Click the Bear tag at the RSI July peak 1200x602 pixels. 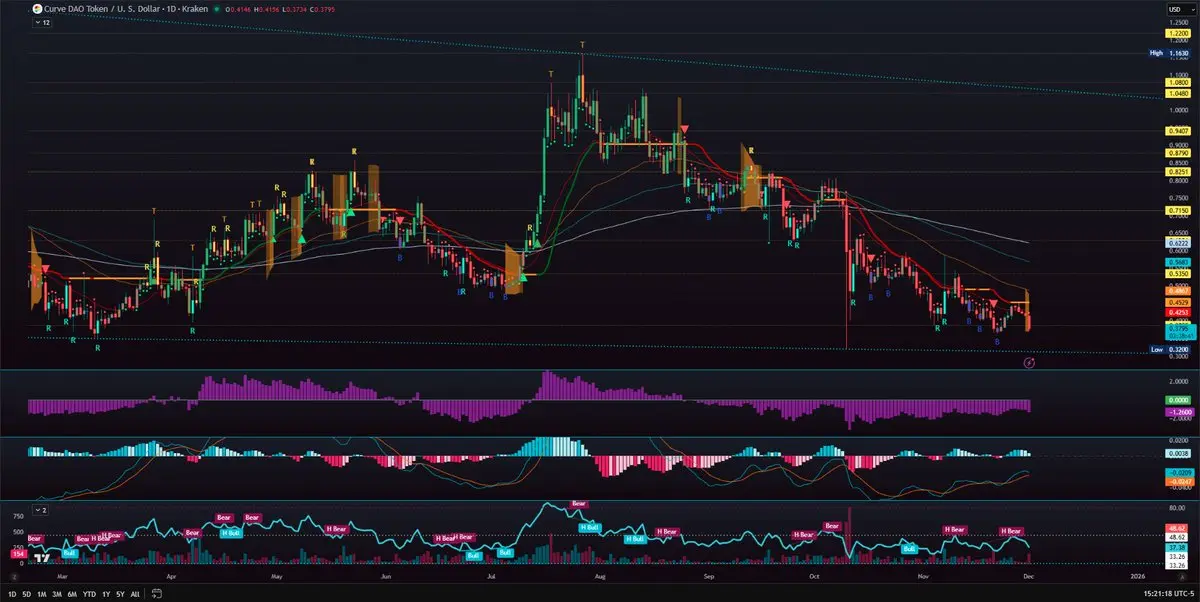tap(578, 503)
